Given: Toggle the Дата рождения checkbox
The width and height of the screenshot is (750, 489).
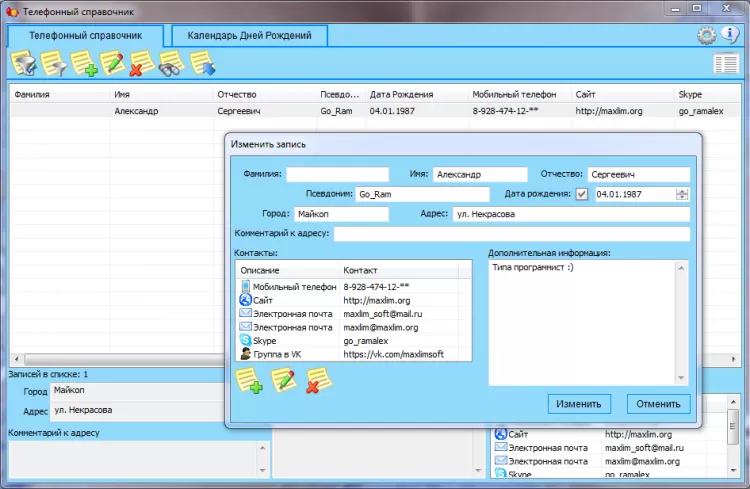Looking at the screenshot, I should click(582, 194).
